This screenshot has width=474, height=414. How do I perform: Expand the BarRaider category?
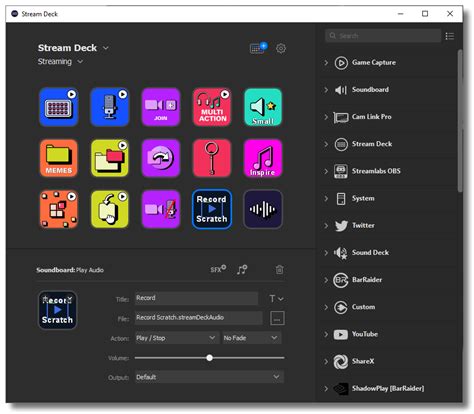point(326,280)
